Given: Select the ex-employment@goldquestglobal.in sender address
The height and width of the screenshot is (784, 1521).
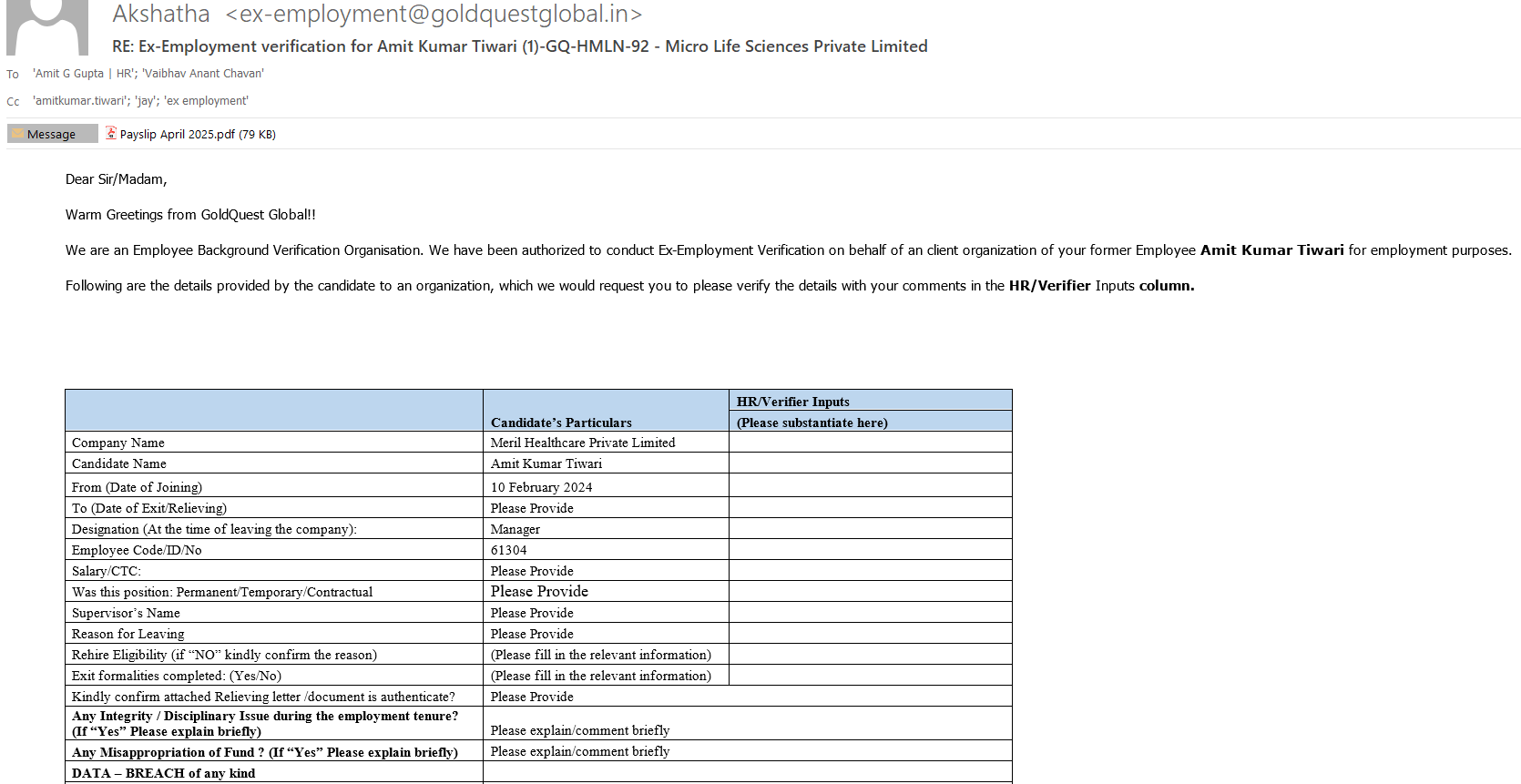Looking at the screenshot, I should click(x=434, y=14).
